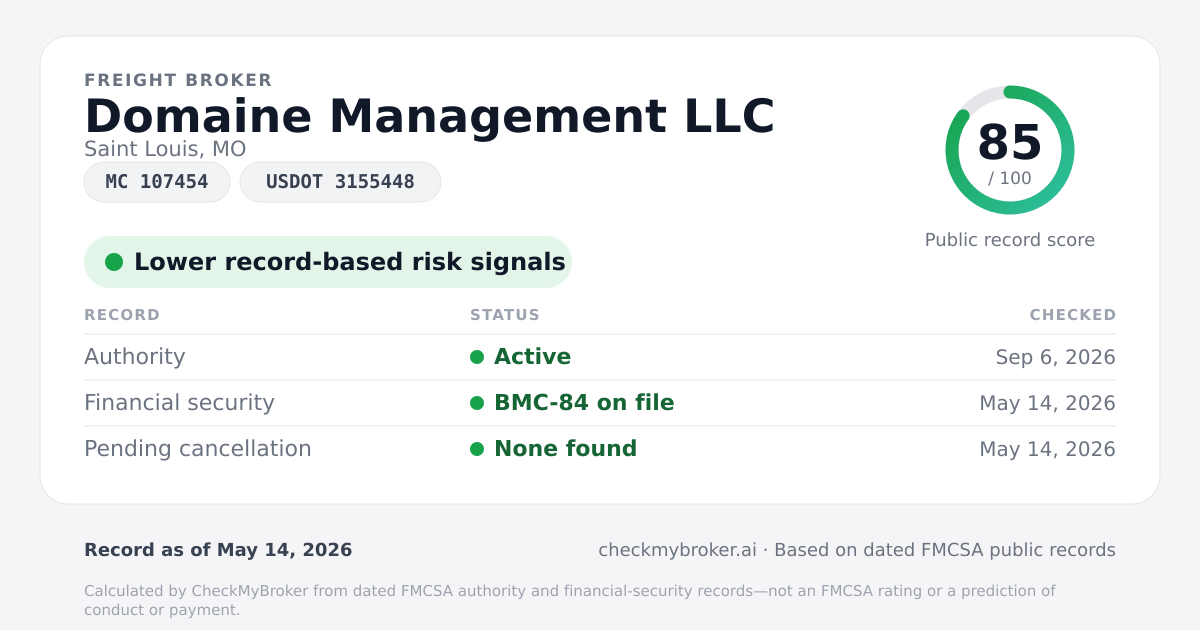Click the Public record score caption
Image resolution: width=1200 pixels, height=630 pixels.
click(x=1010, y=240)
